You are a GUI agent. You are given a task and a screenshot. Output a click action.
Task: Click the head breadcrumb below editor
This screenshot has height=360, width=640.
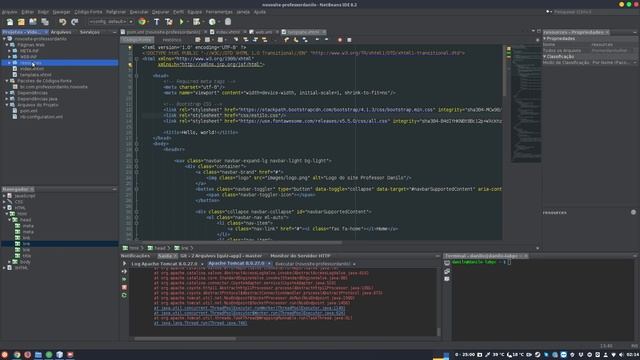[160, 248]
